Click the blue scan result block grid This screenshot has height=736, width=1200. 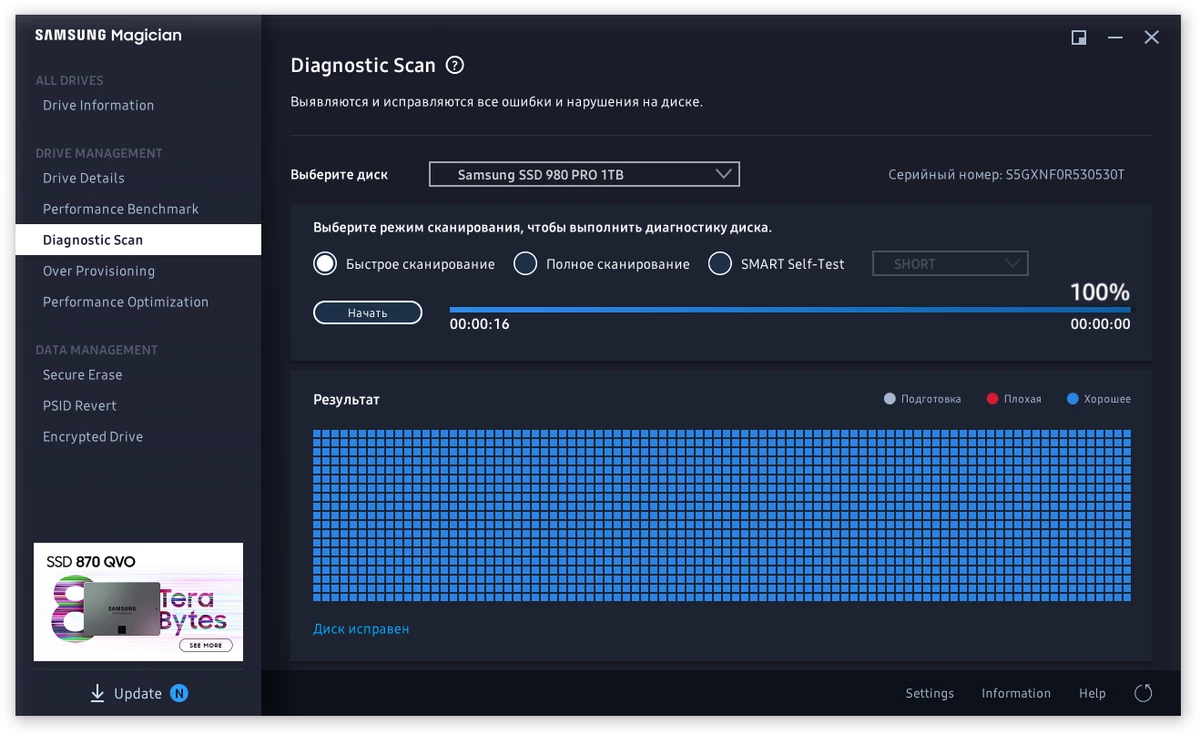point(722,515)
